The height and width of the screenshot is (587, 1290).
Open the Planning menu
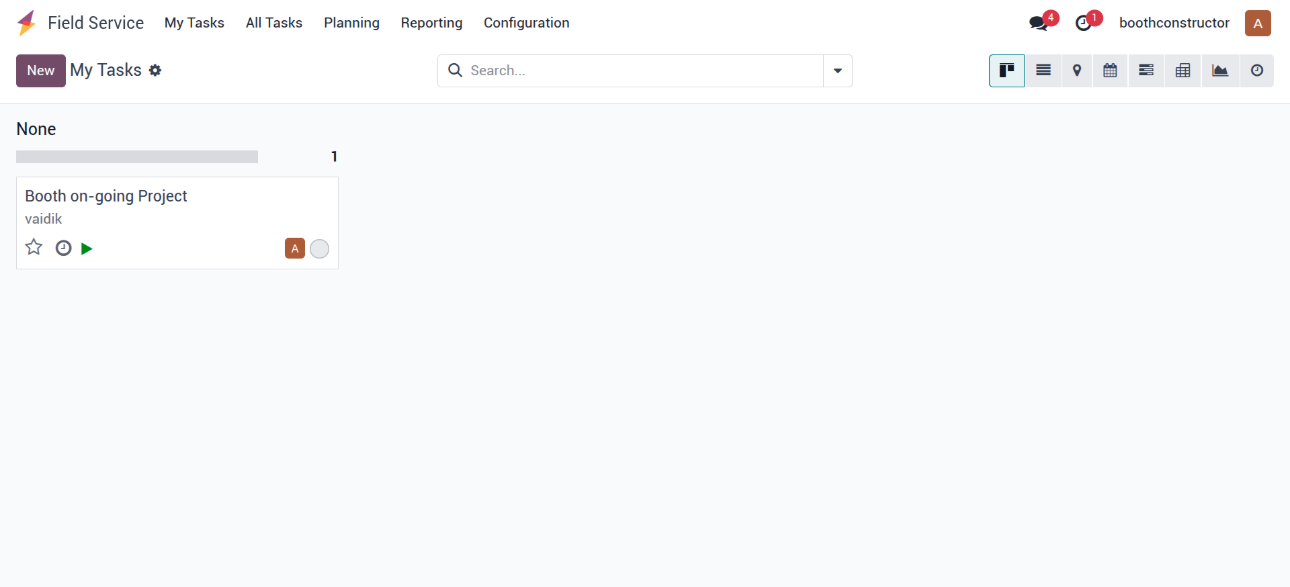click(x=351, y=23)
